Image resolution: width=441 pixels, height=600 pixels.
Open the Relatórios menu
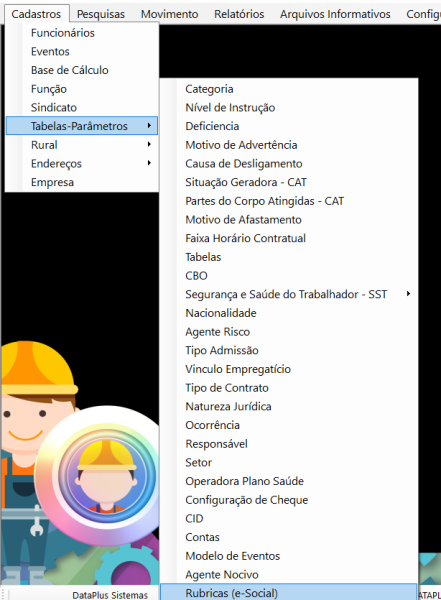[239, 14]
